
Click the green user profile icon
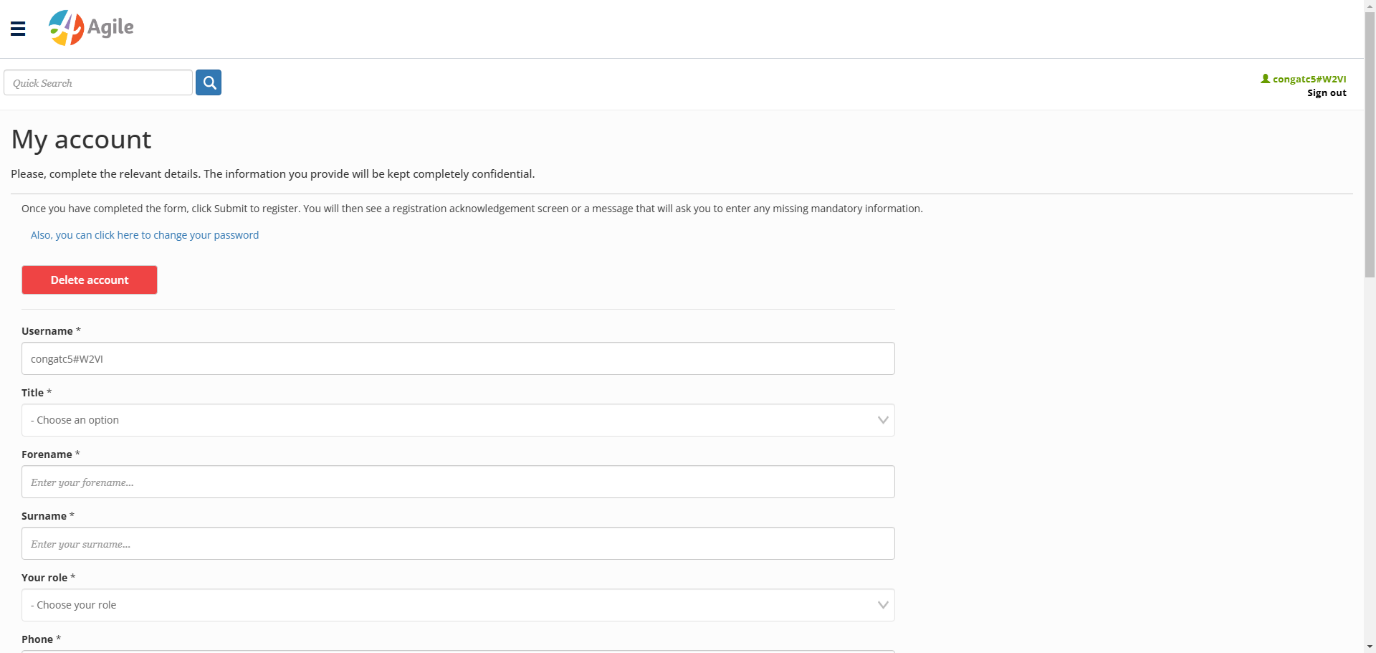click(x=1265, y=78)
